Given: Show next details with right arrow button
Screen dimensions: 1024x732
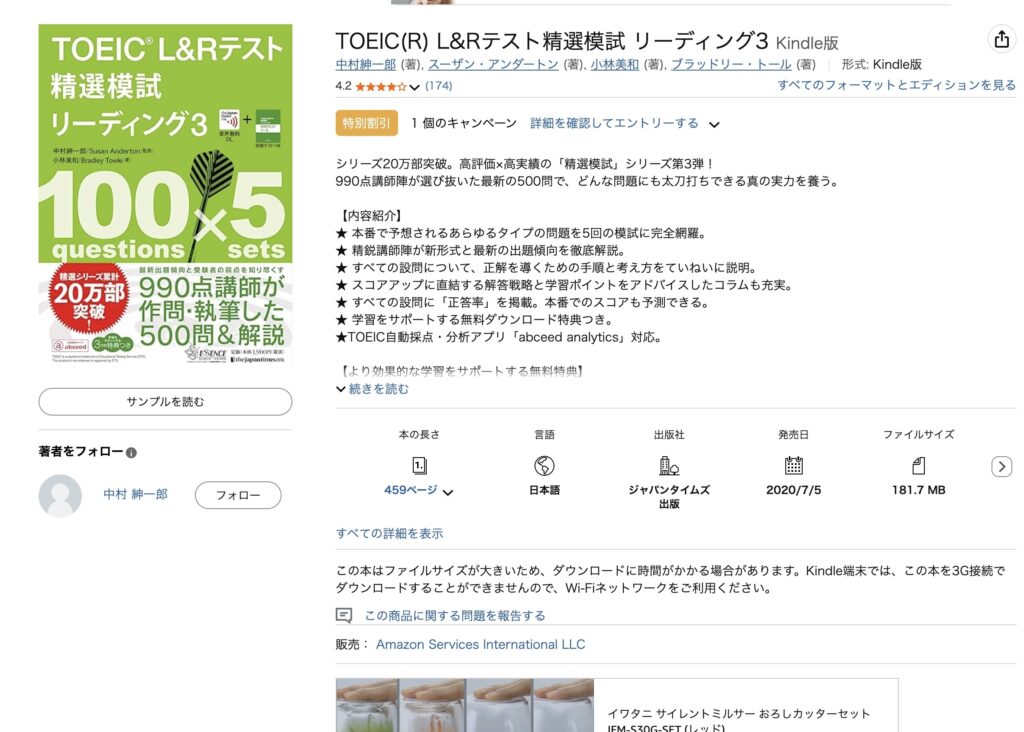Looking at the screenshot, I should (1001, 466).
